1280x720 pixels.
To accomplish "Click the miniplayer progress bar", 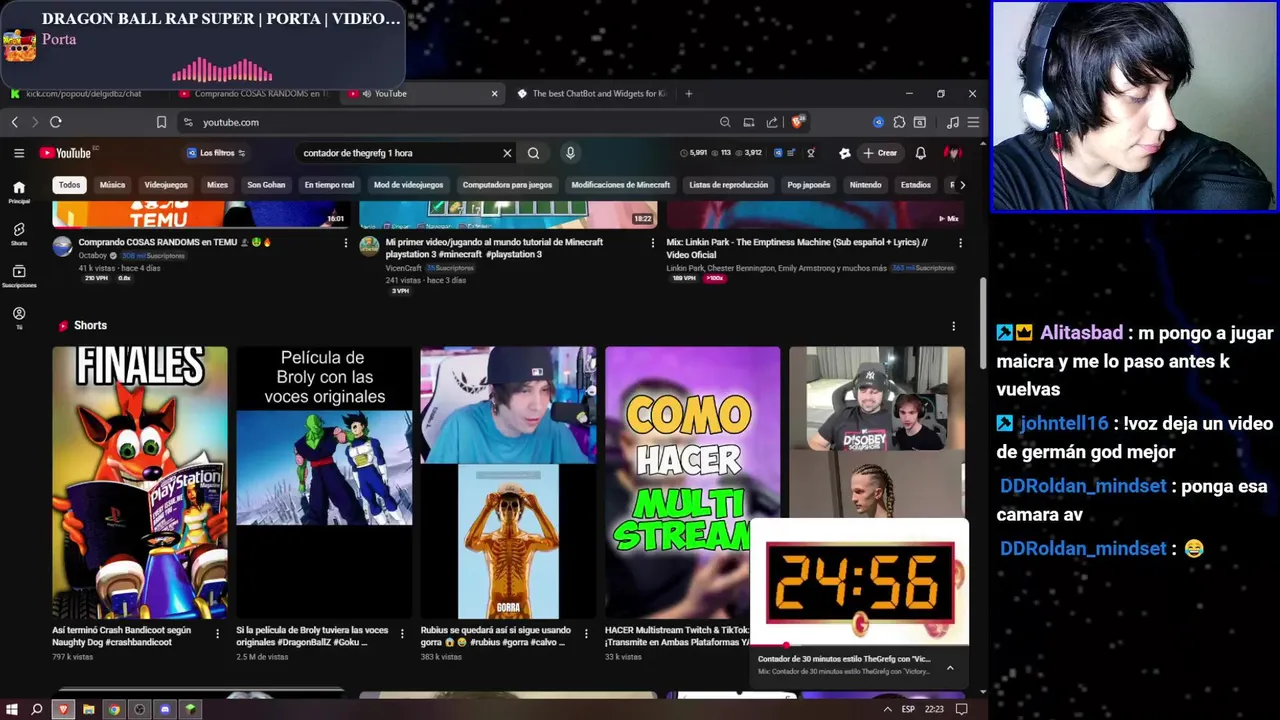I will (x=859, y=645).
